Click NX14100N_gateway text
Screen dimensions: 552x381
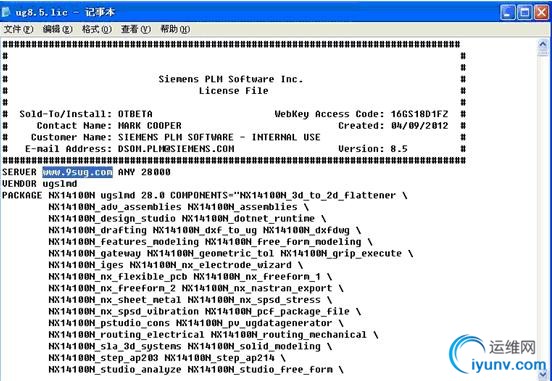(95, 254)
